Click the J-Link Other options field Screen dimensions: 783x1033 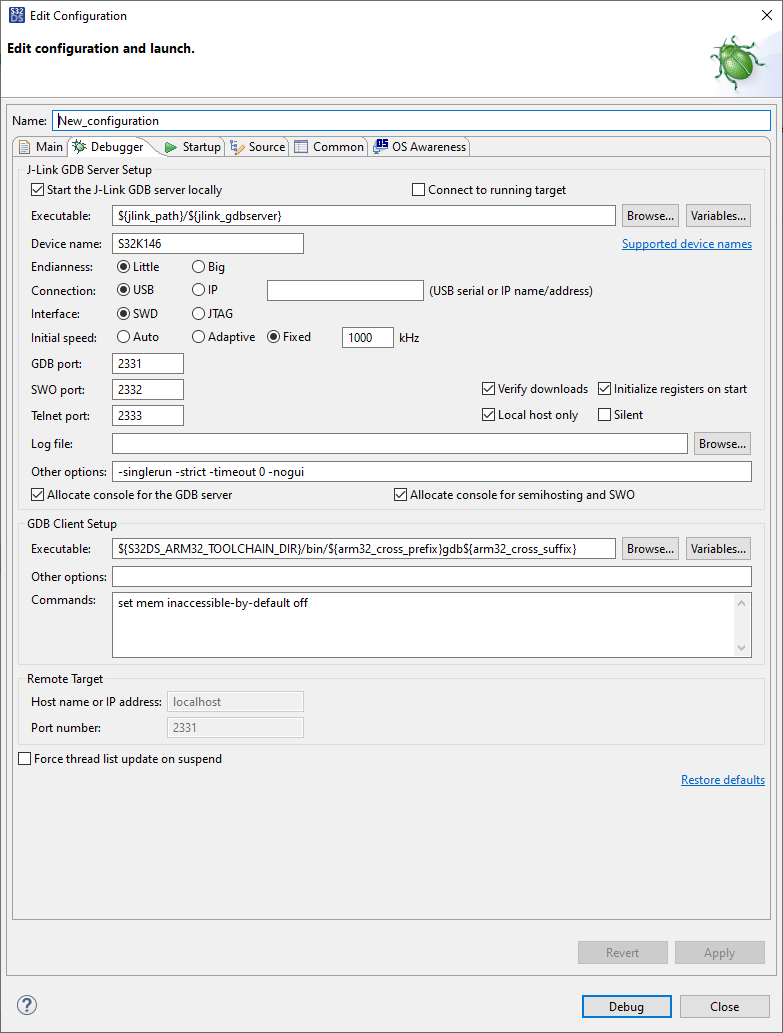431,472
